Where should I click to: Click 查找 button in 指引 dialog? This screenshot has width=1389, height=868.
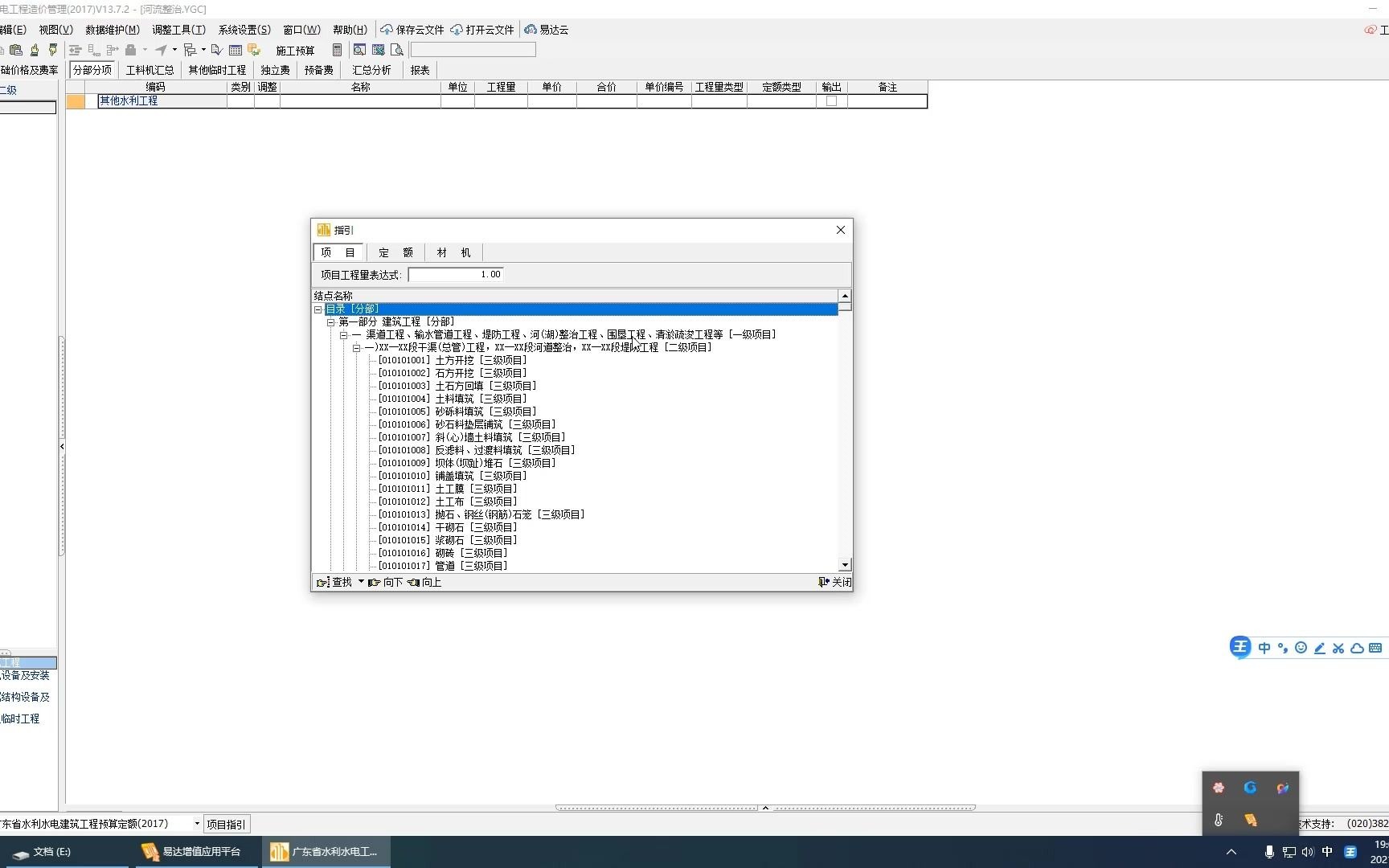click(x=334, y=582)
